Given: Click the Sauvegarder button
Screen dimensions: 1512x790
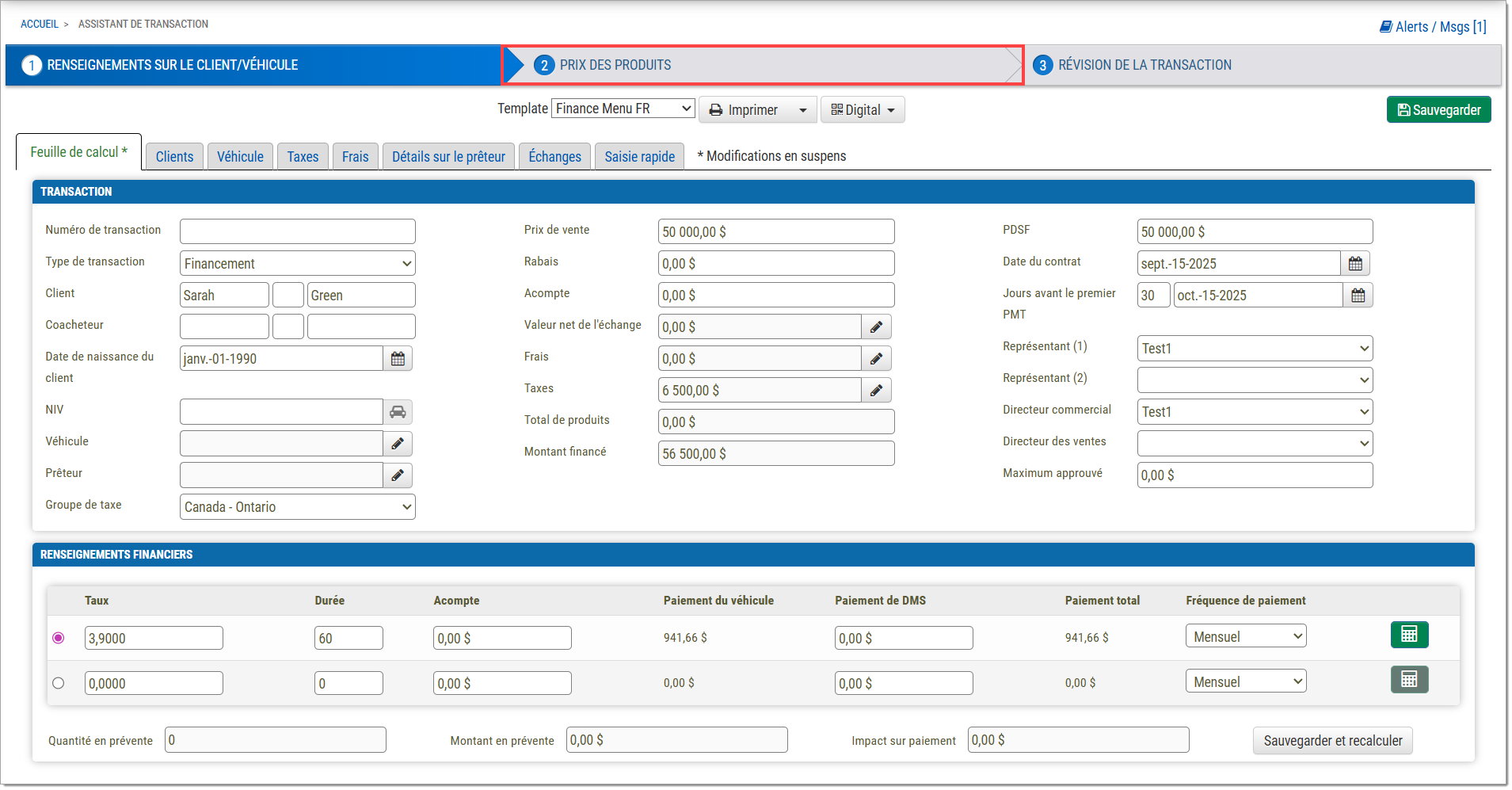Looking at the screenshot, I should pos(1438,110).
